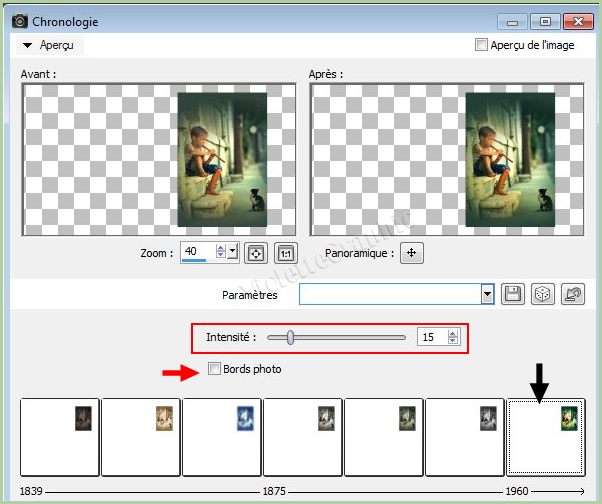The height and width of the screenshot is (504, 602).
Task: Randomize parameters with the dice icon
Action: (543, 294)
